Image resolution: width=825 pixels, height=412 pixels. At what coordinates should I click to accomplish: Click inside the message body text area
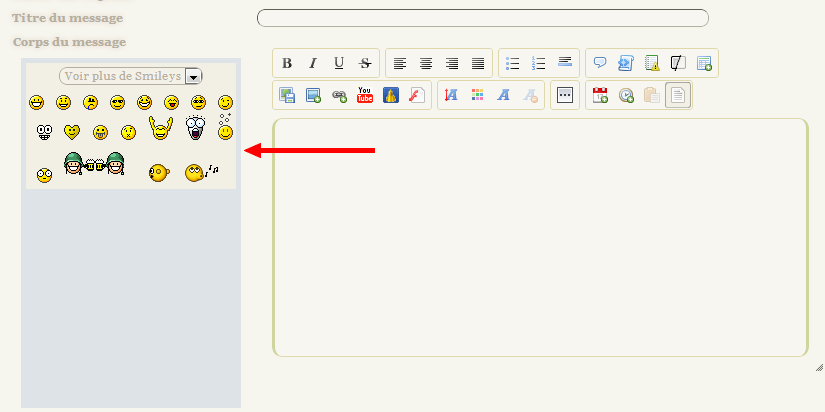(540, 237)
